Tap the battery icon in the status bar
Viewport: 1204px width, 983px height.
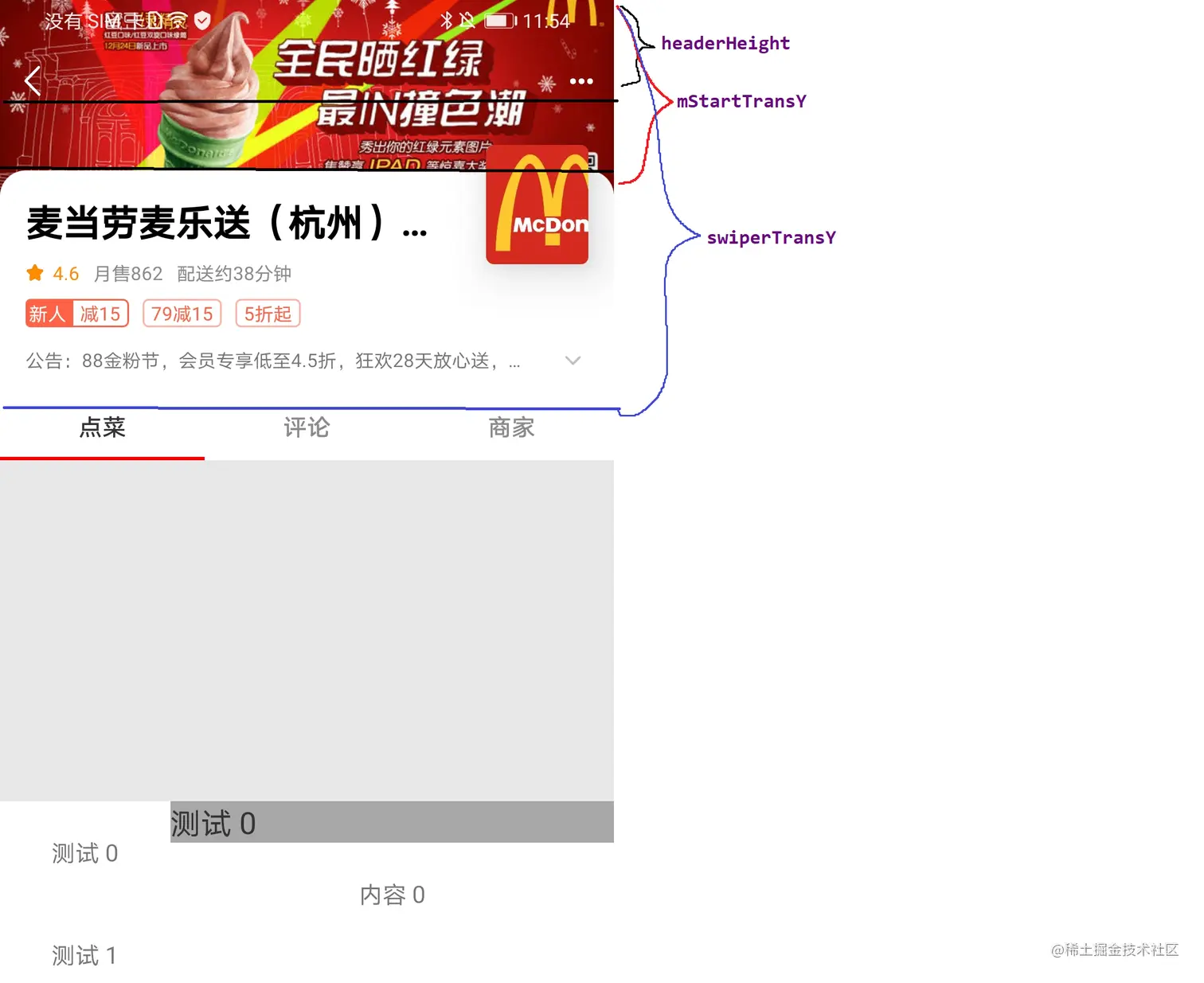point(501,21)
